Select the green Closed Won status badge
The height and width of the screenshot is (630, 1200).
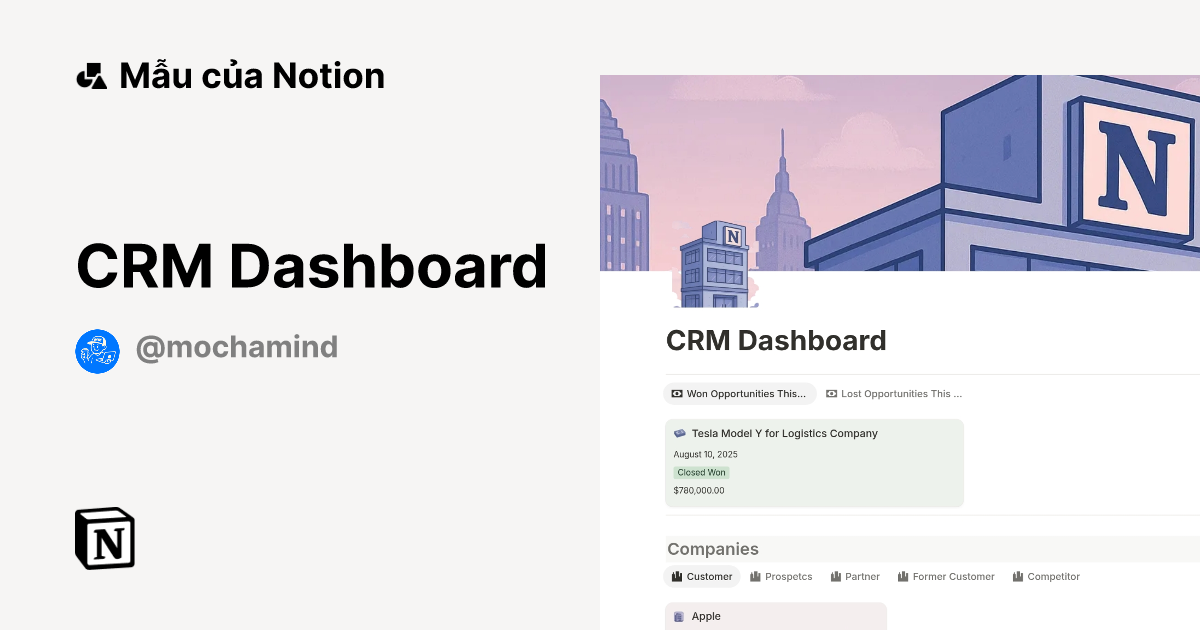[701, 472]
